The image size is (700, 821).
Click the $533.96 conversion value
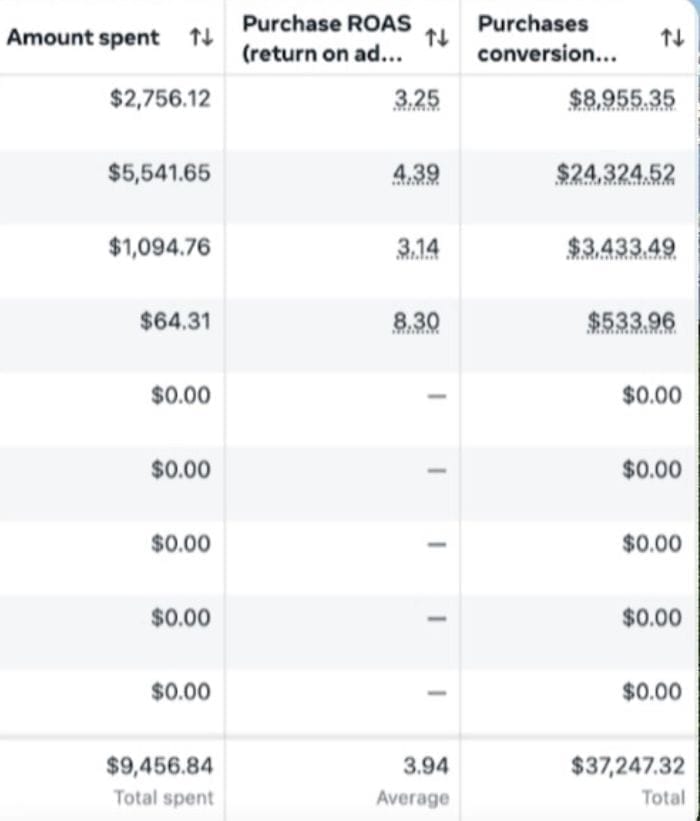coord(631,321)
